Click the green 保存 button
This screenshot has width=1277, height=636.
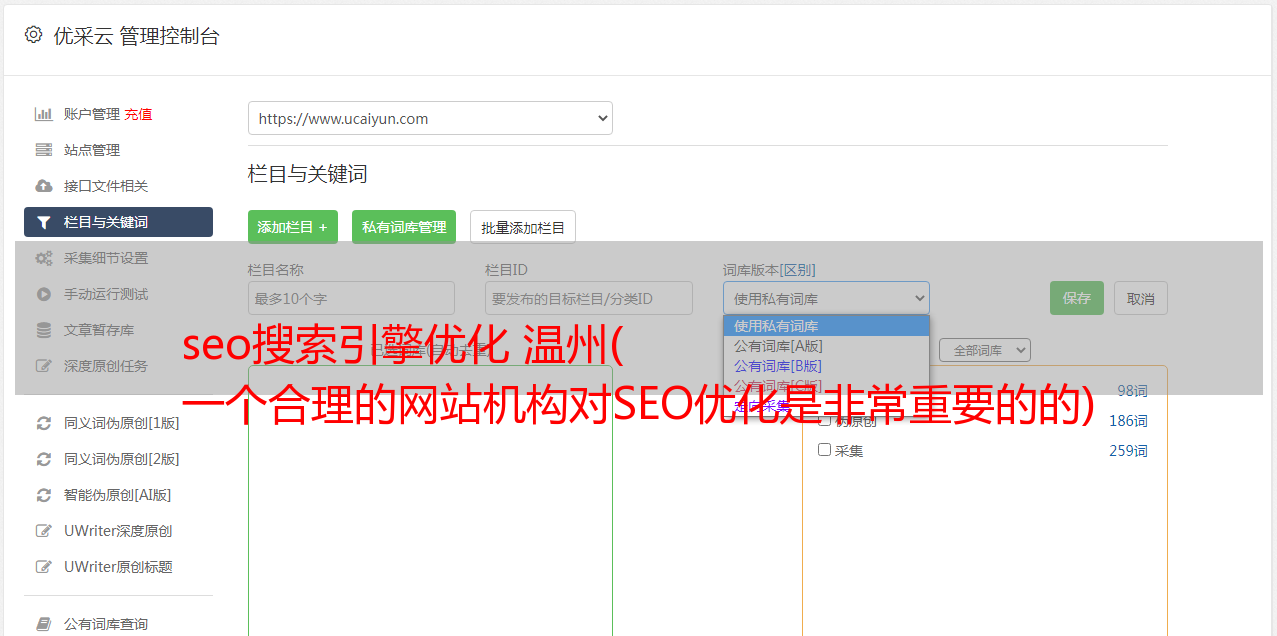pos(1077,298)
